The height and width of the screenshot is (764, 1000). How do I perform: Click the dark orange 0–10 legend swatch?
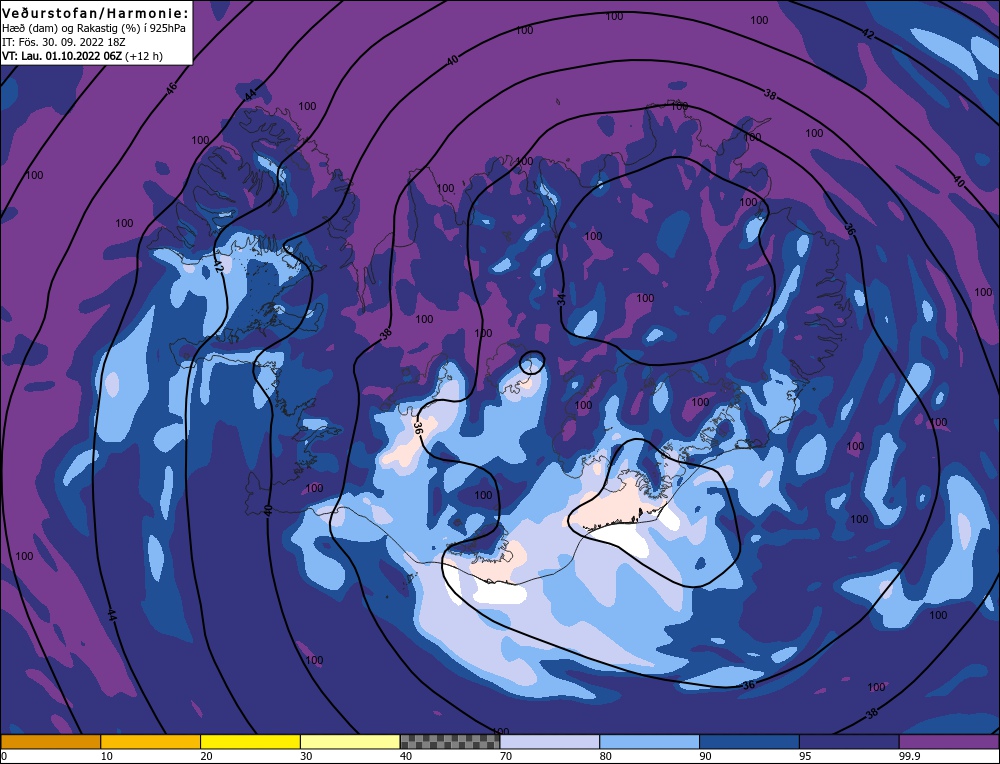50,742
